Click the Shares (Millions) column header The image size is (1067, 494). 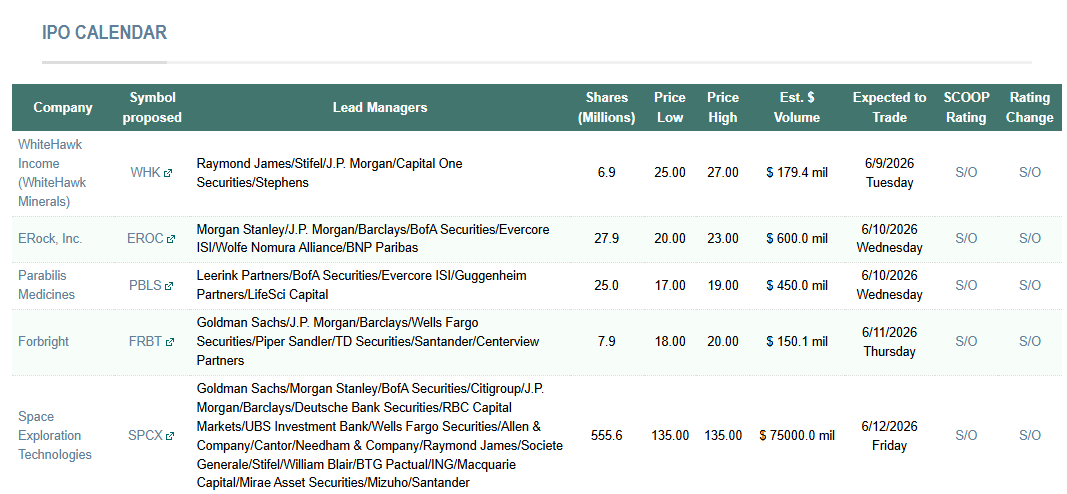pyautogui.click(x=606, y=108)
